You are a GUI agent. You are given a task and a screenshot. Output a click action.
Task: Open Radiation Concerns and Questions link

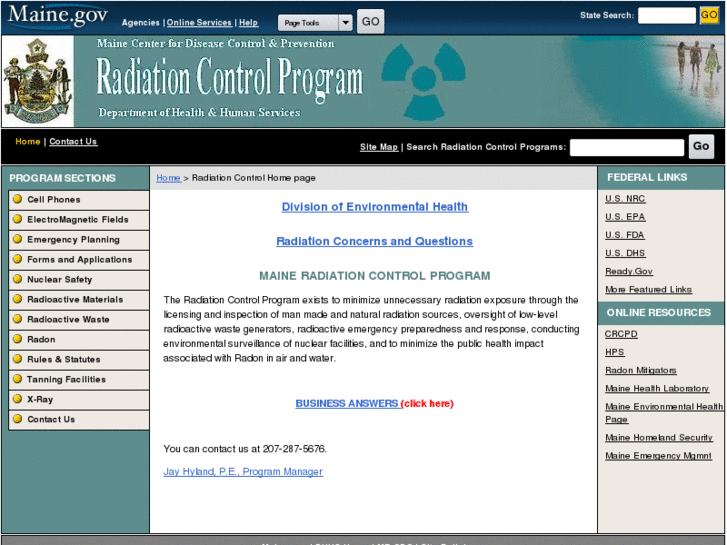pos(375,241)
